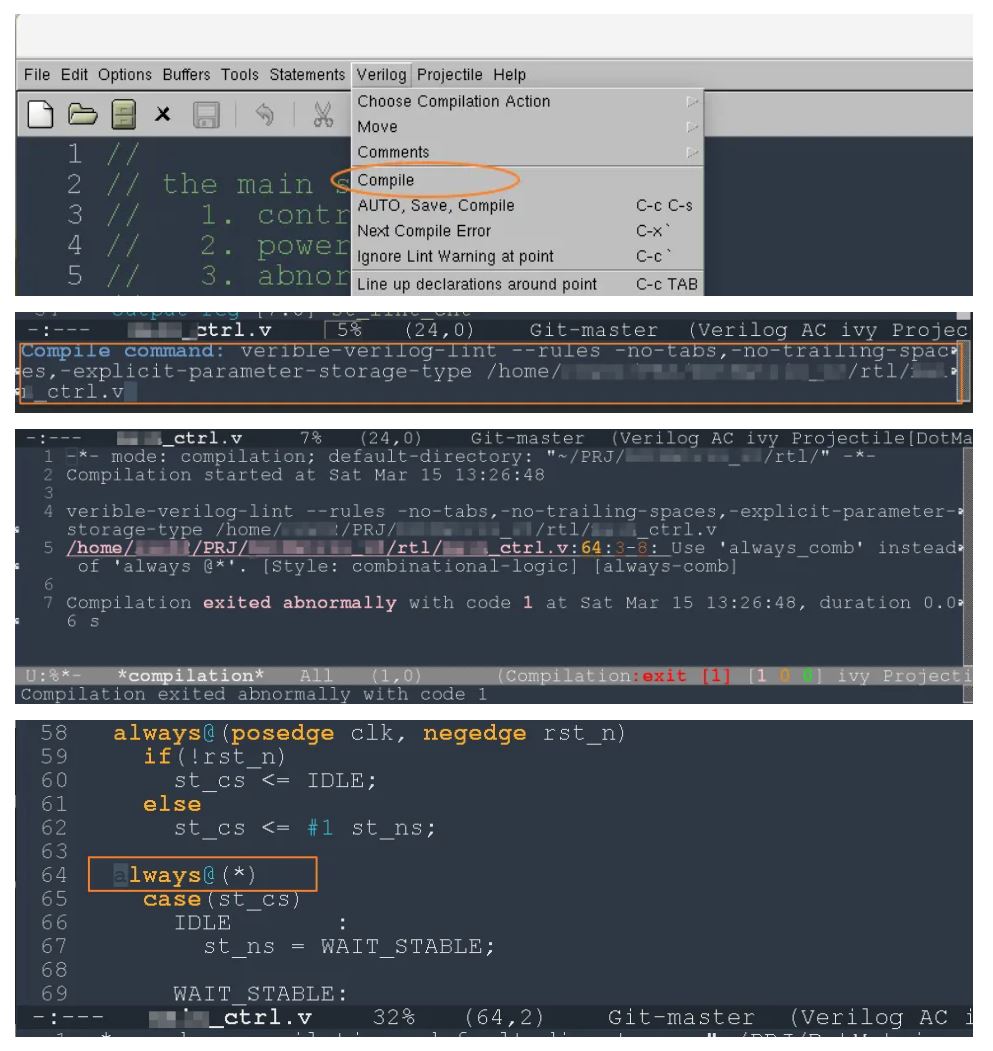Click the Cut scissors toolbar icon

tap(324, 118)
